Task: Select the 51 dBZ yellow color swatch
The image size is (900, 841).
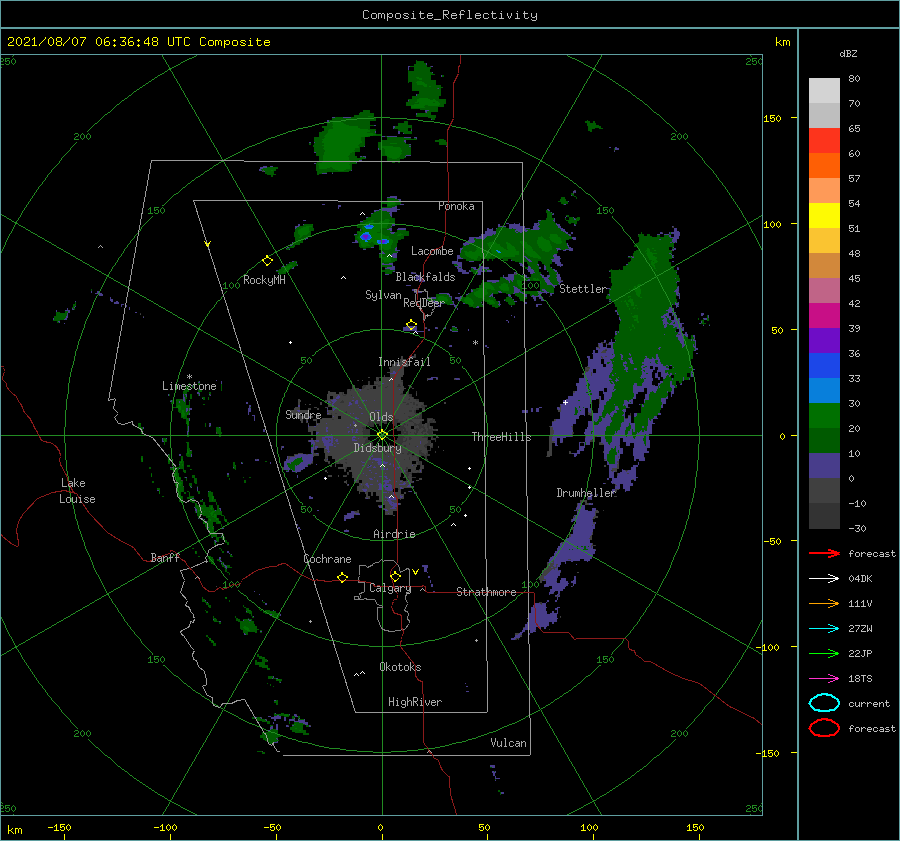Action: pyautogui.click(x=824, y=215)
